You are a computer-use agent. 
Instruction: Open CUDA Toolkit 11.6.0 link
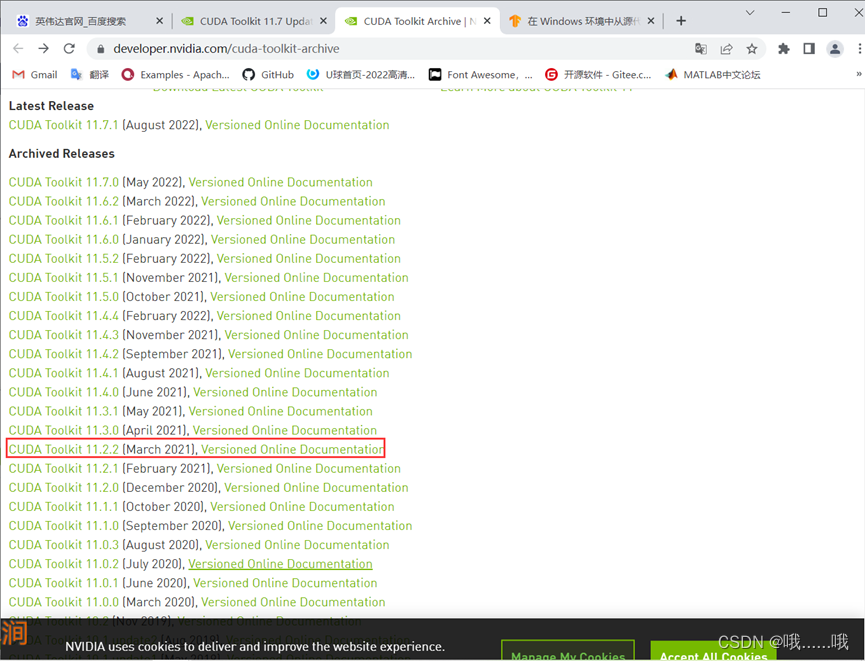tap(63, 239)
